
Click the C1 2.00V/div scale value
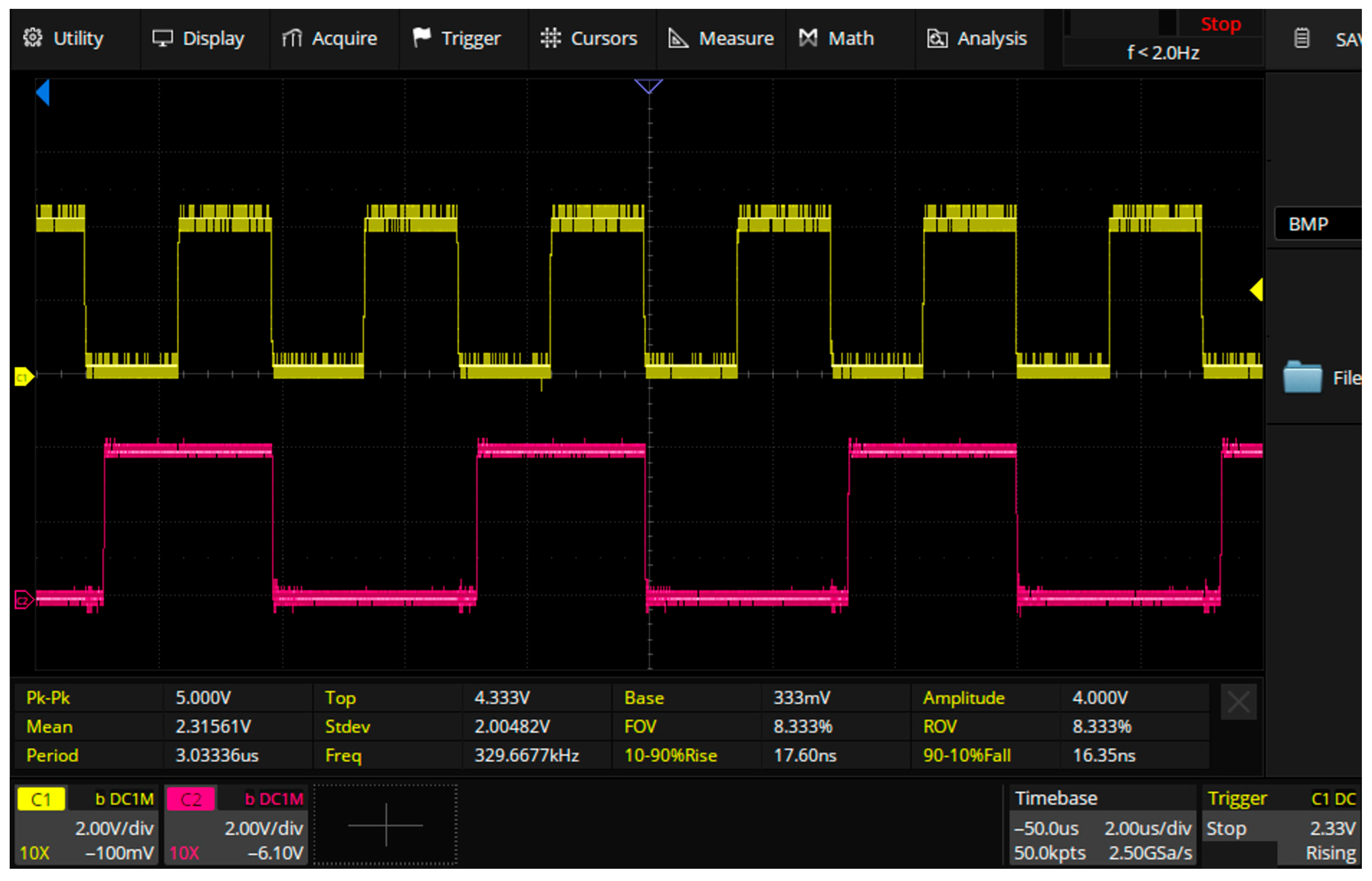[x=114, y=828]
